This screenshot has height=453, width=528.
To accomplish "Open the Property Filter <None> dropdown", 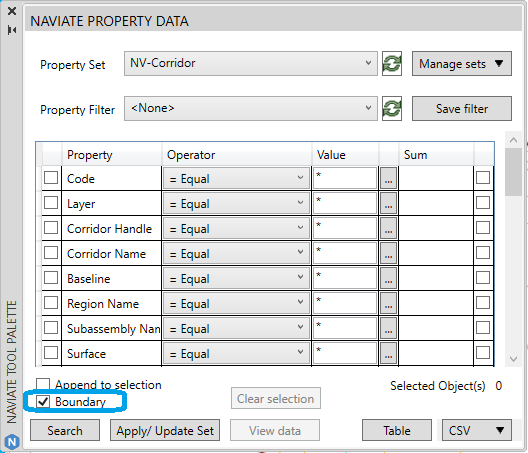I will point(251,108).
